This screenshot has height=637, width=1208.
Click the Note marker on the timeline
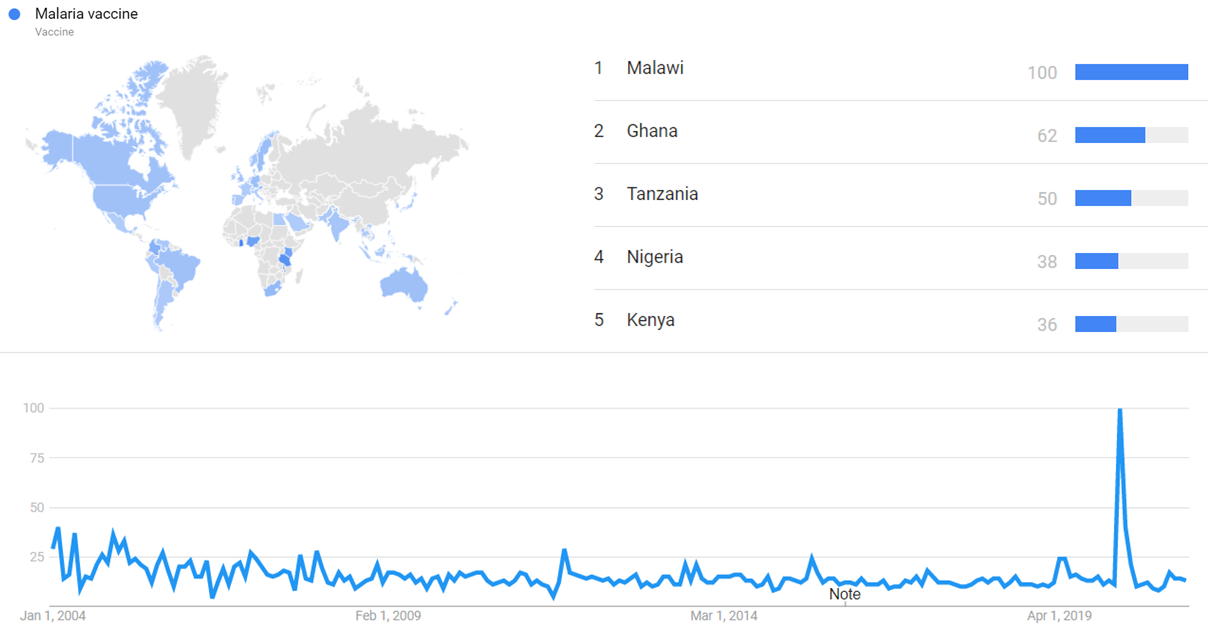tap(845, 594)
